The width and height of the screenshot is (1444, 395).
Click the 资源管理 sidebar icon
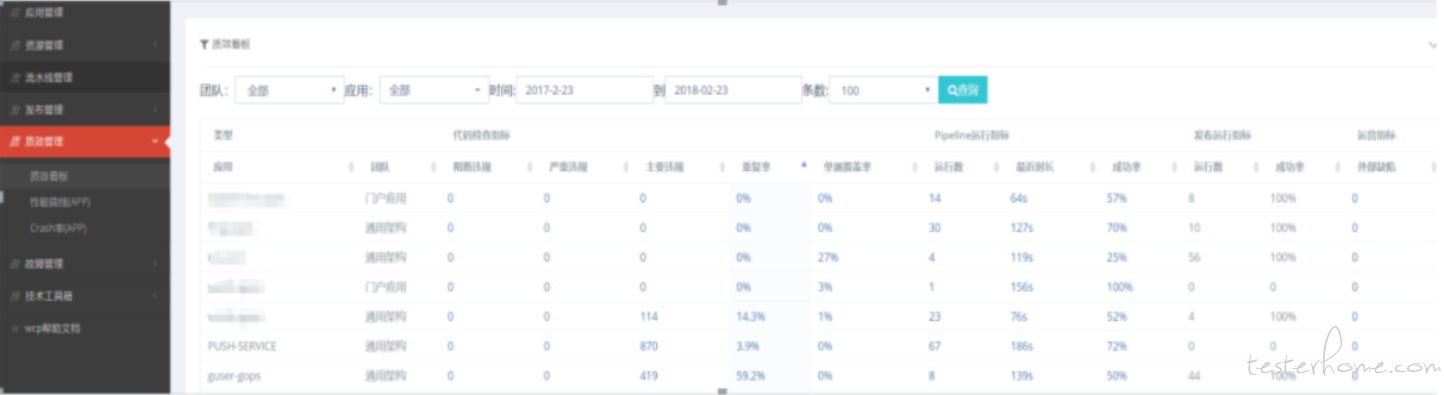tap(14, 45)
